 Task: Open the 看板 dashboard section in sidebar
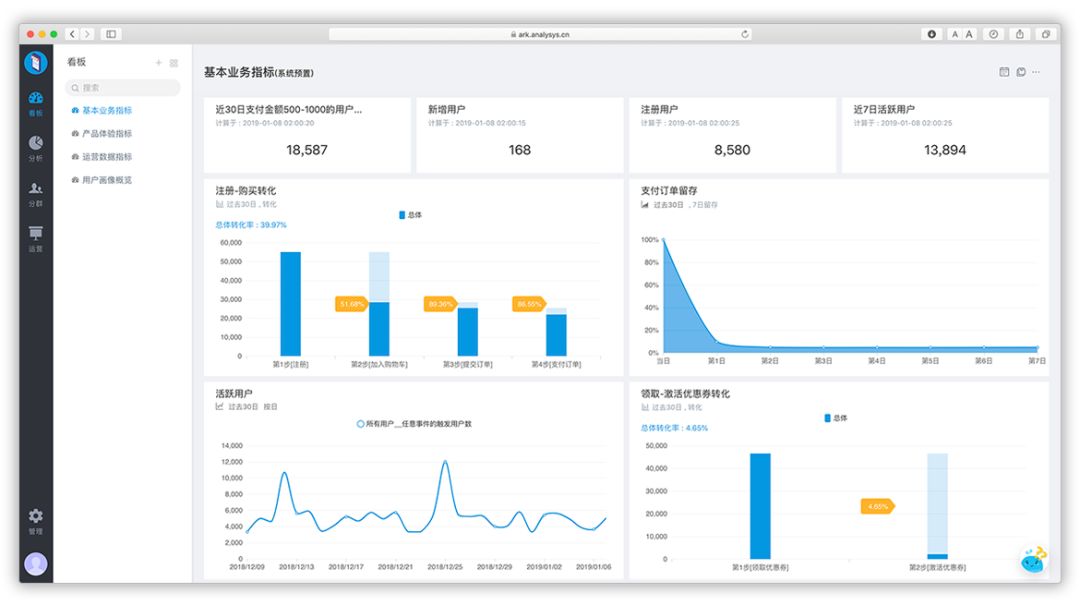point(36,103)
